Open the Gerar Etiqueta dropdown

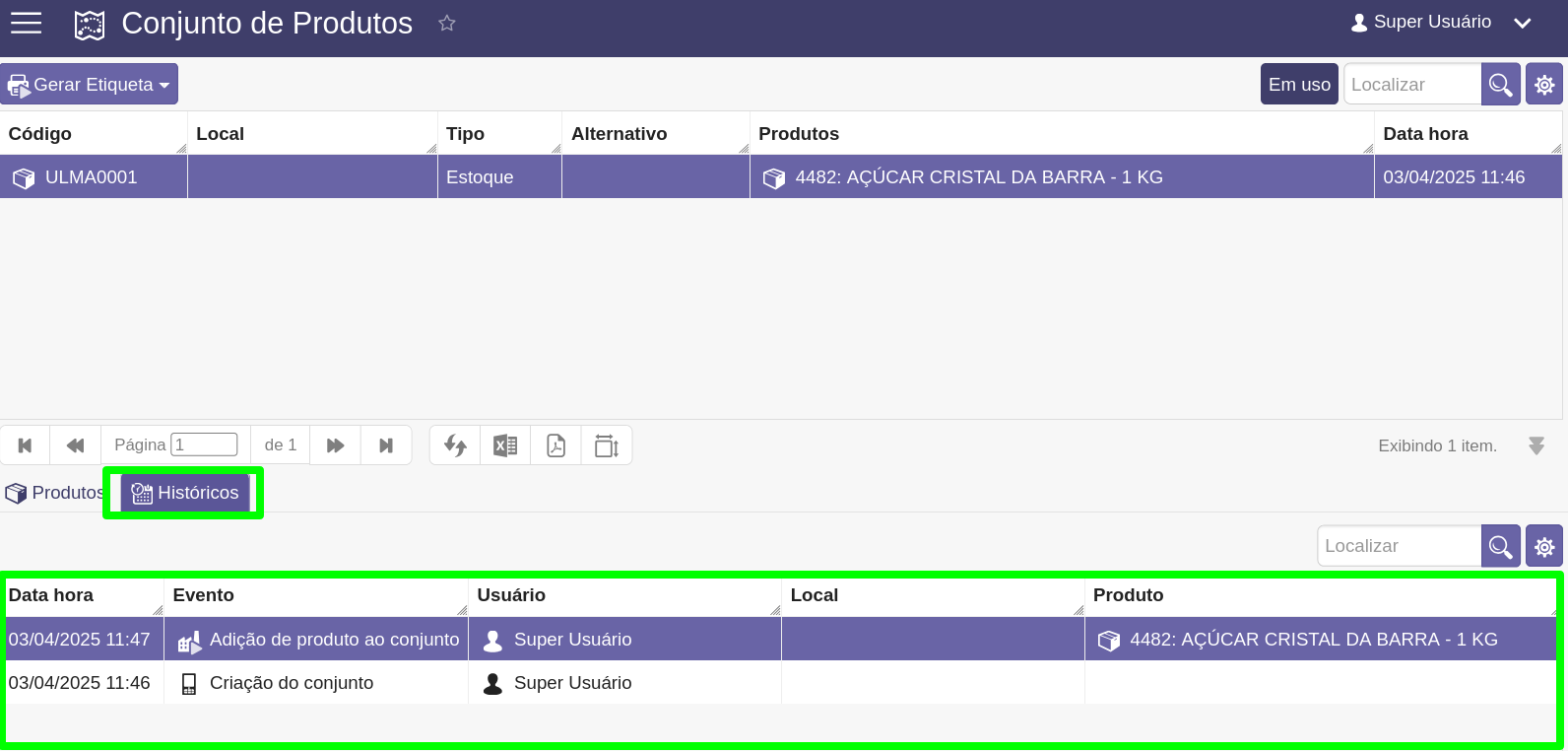90,85
